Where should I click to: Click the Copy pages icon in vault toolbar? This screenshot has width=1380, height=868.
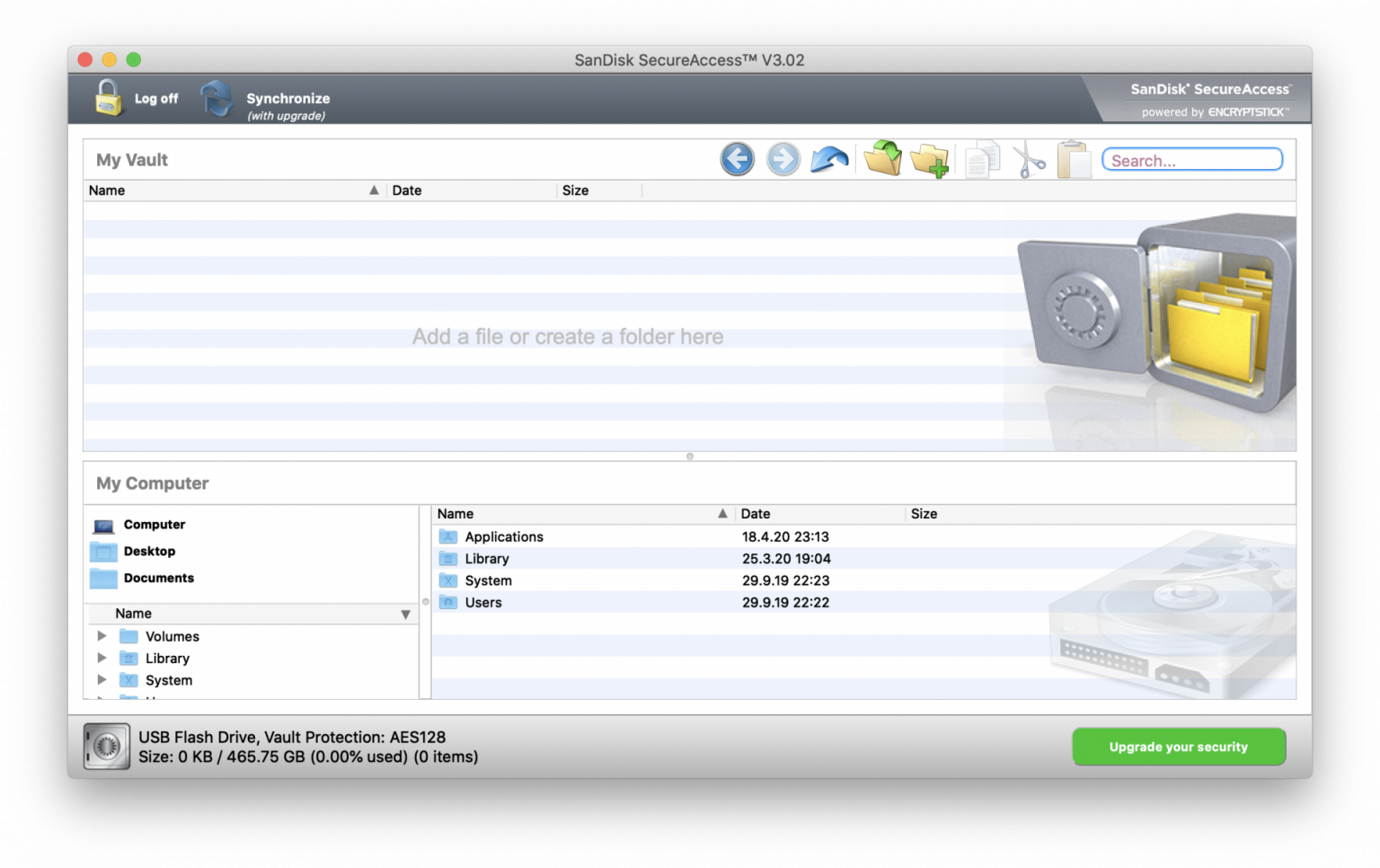(982, 160)
